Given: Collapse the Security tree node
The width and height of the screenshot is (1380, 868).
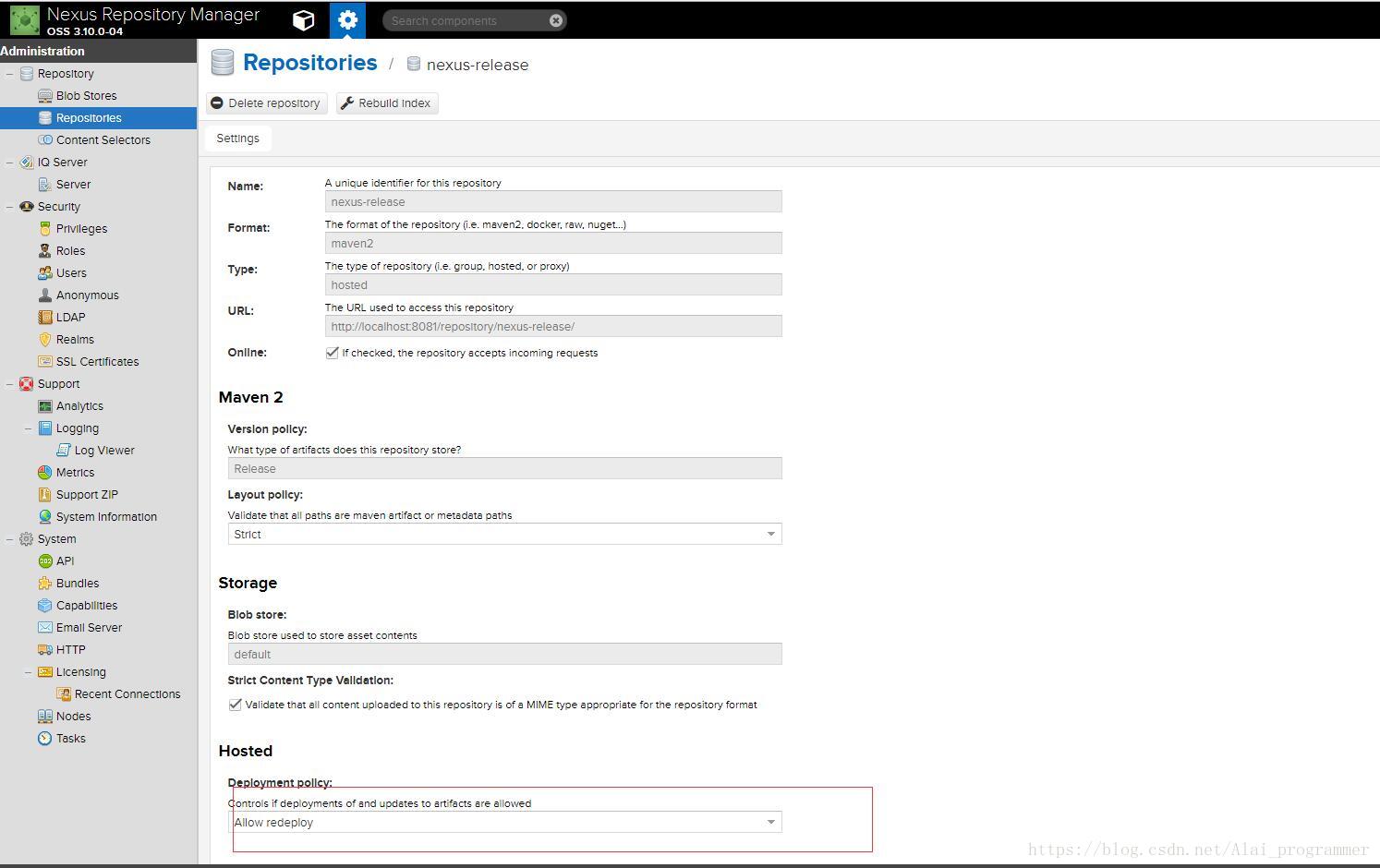Looking at the screenshot, I should [x=9, y=207].
